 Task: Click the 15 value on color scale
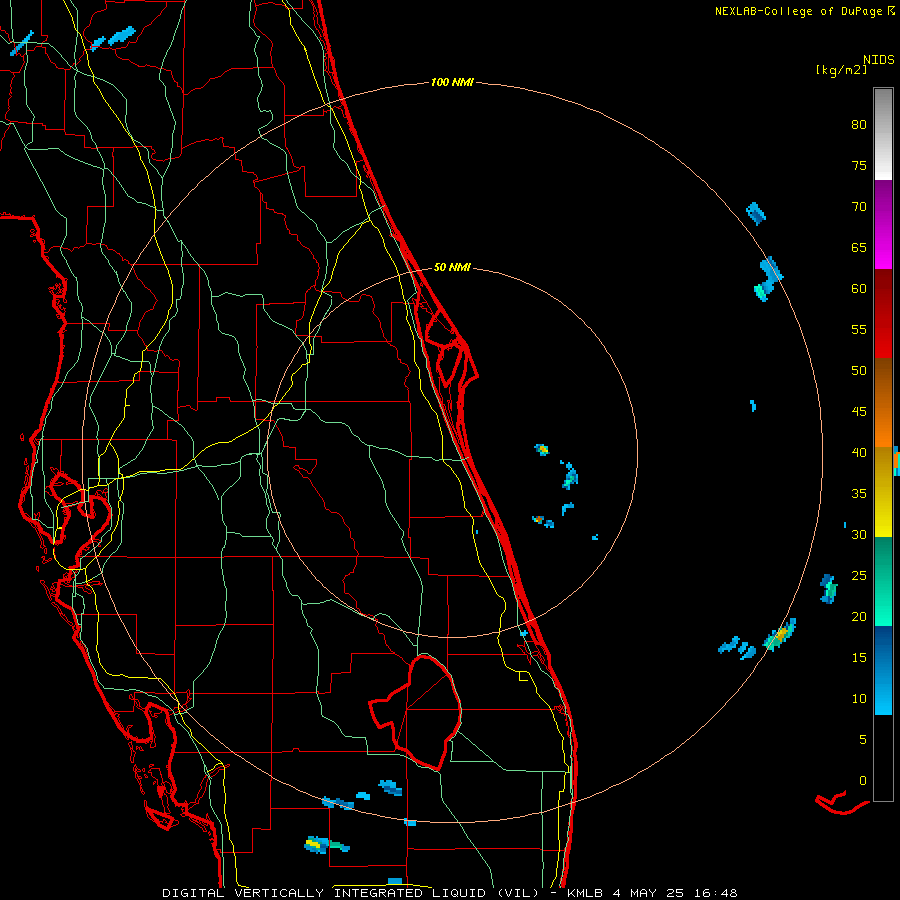(859, 657)
